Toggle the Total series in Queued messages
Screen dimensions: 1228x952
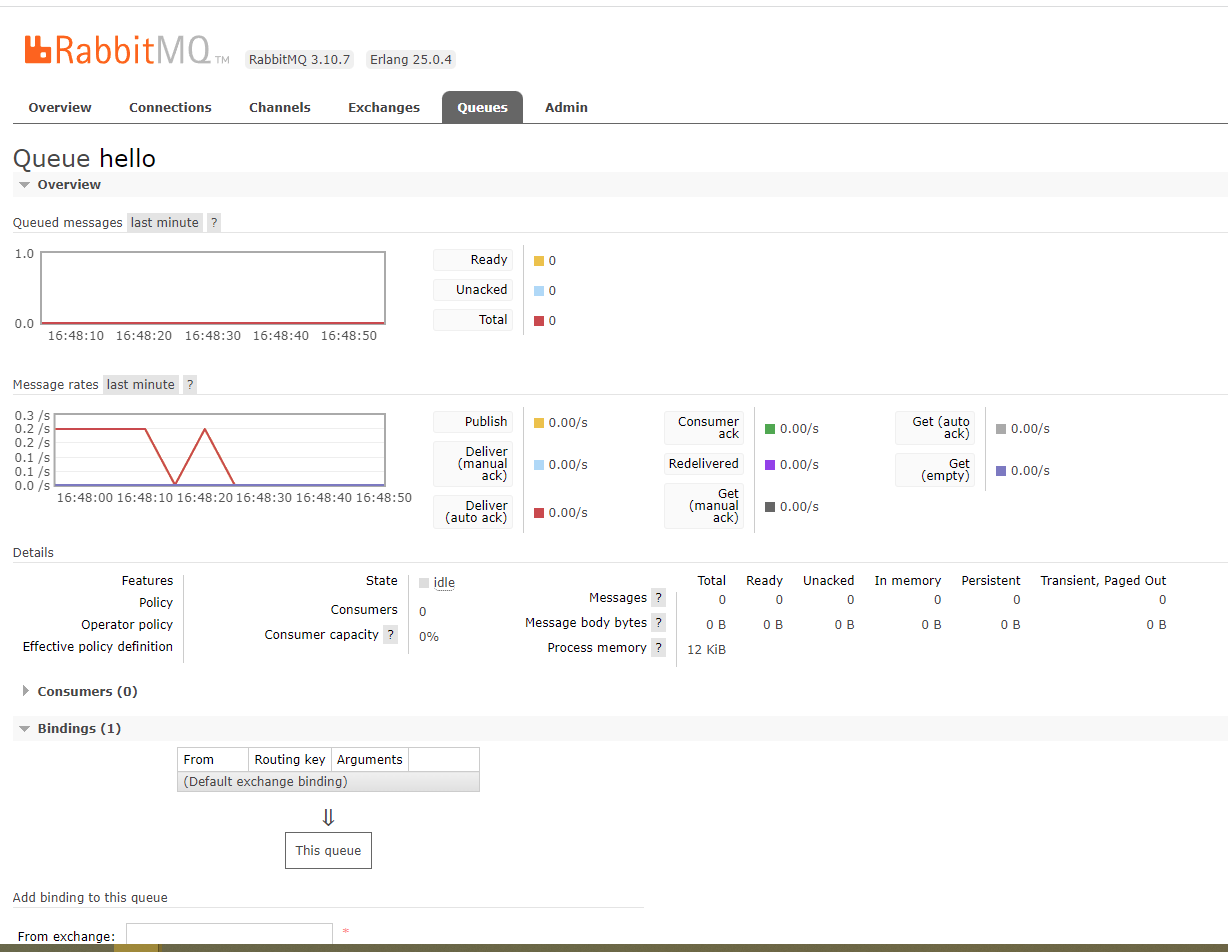tap(473, 320)
